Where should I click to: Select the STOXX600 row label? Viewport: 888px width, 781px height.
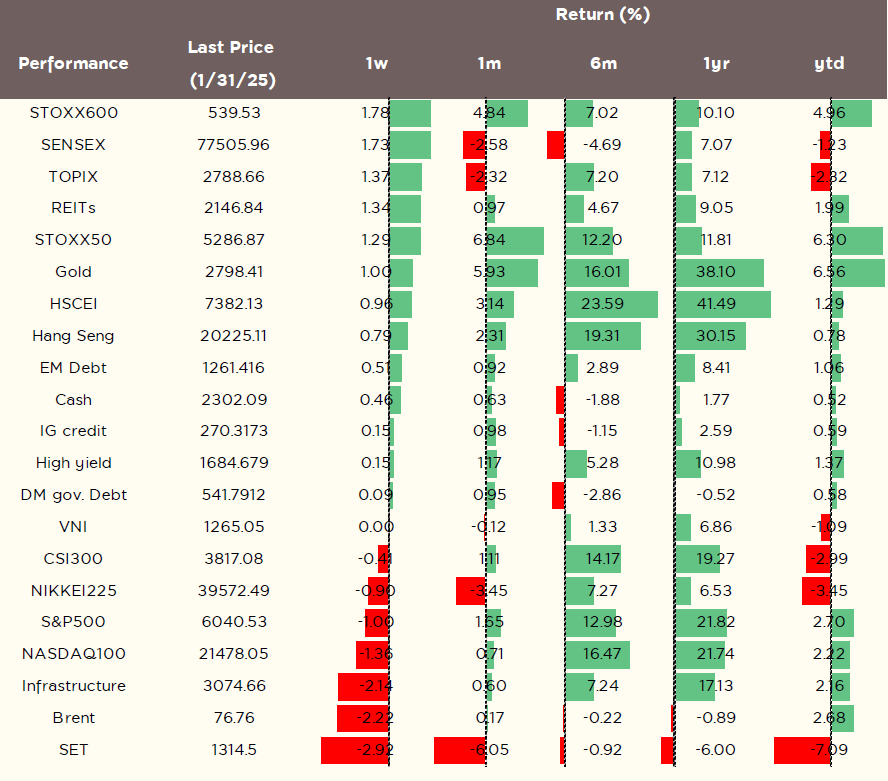(x=74, y=113)
